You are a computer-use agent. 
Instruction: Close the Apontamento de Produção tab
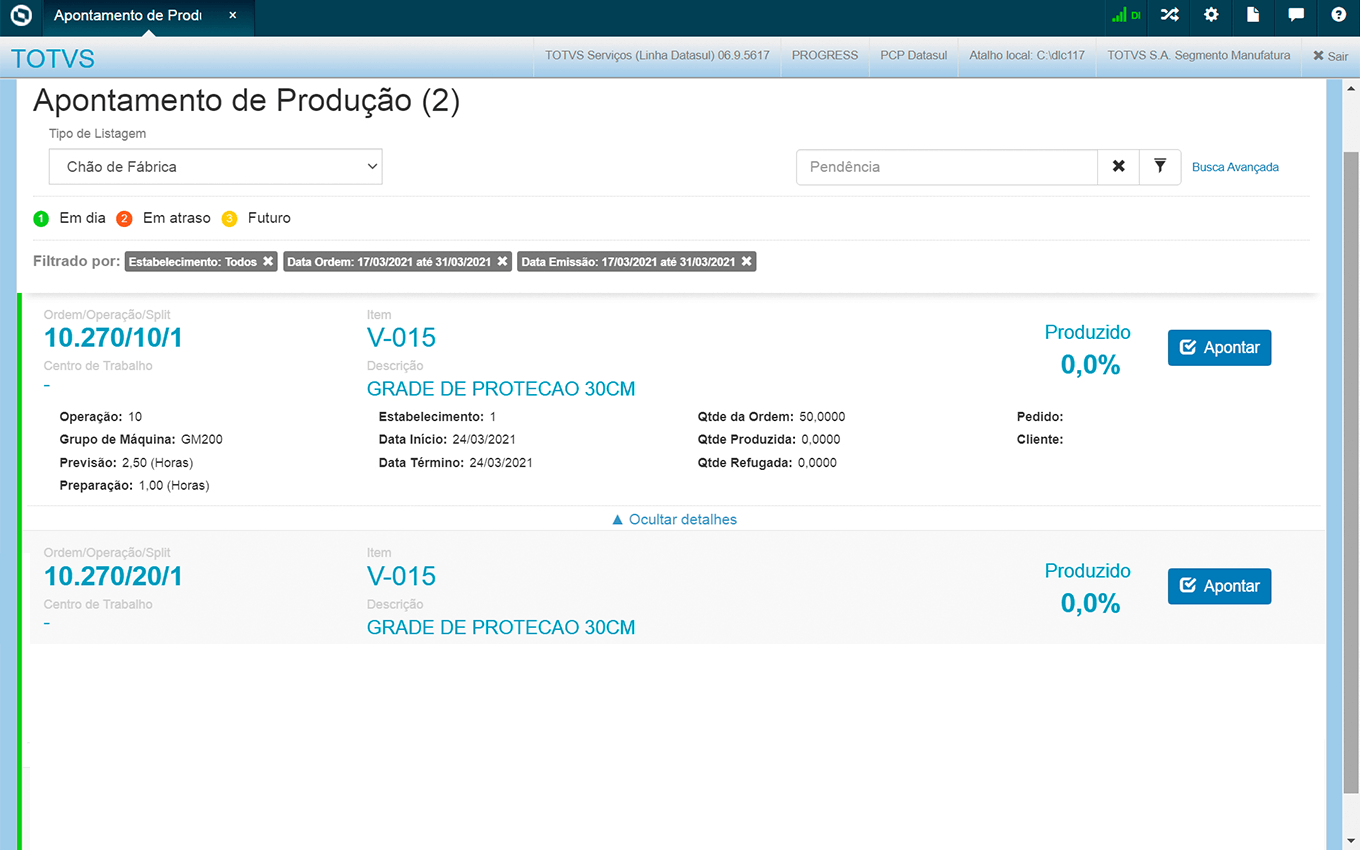click(233, 16)
